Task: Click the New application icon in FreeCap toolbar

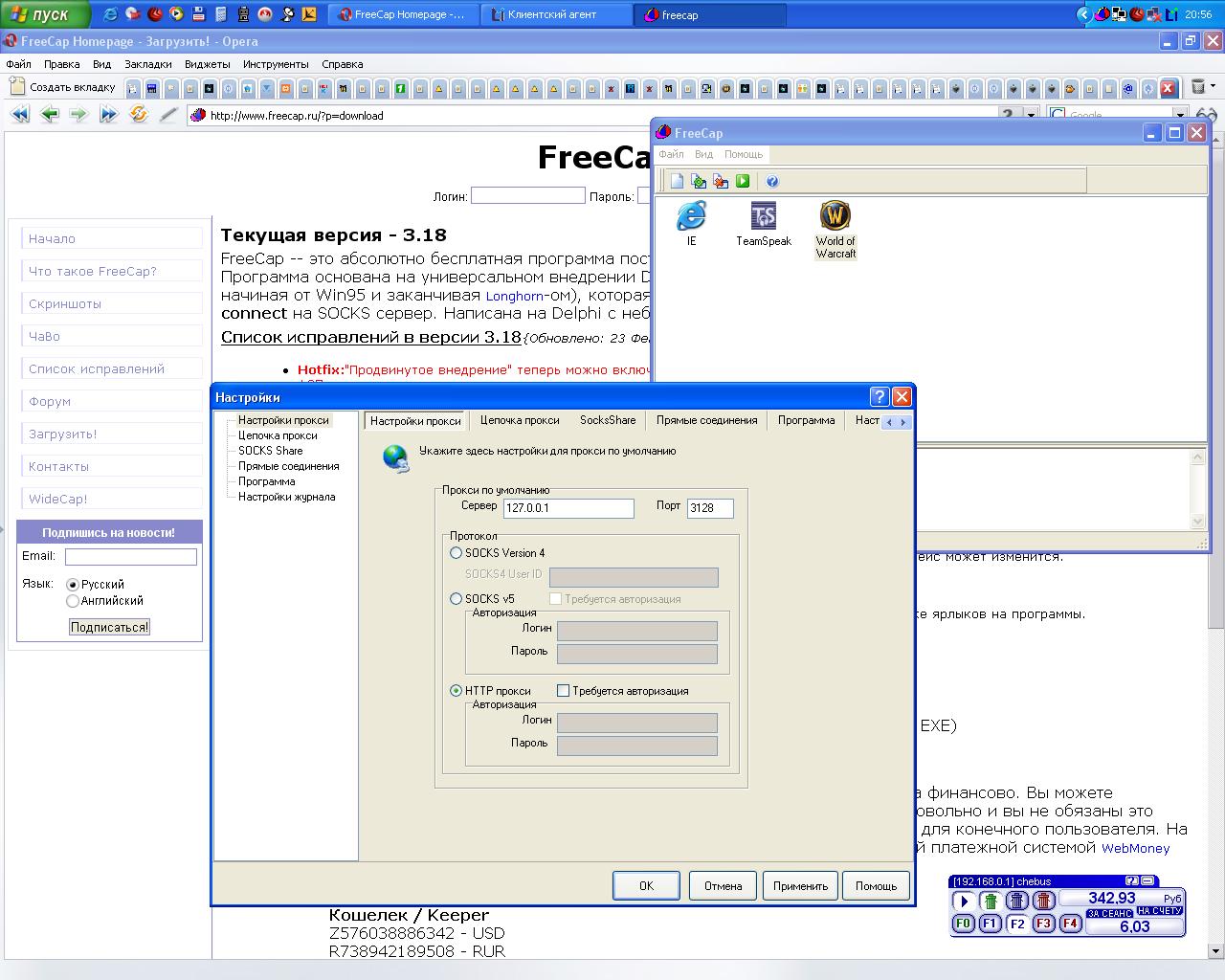Action: coord(677,181)
